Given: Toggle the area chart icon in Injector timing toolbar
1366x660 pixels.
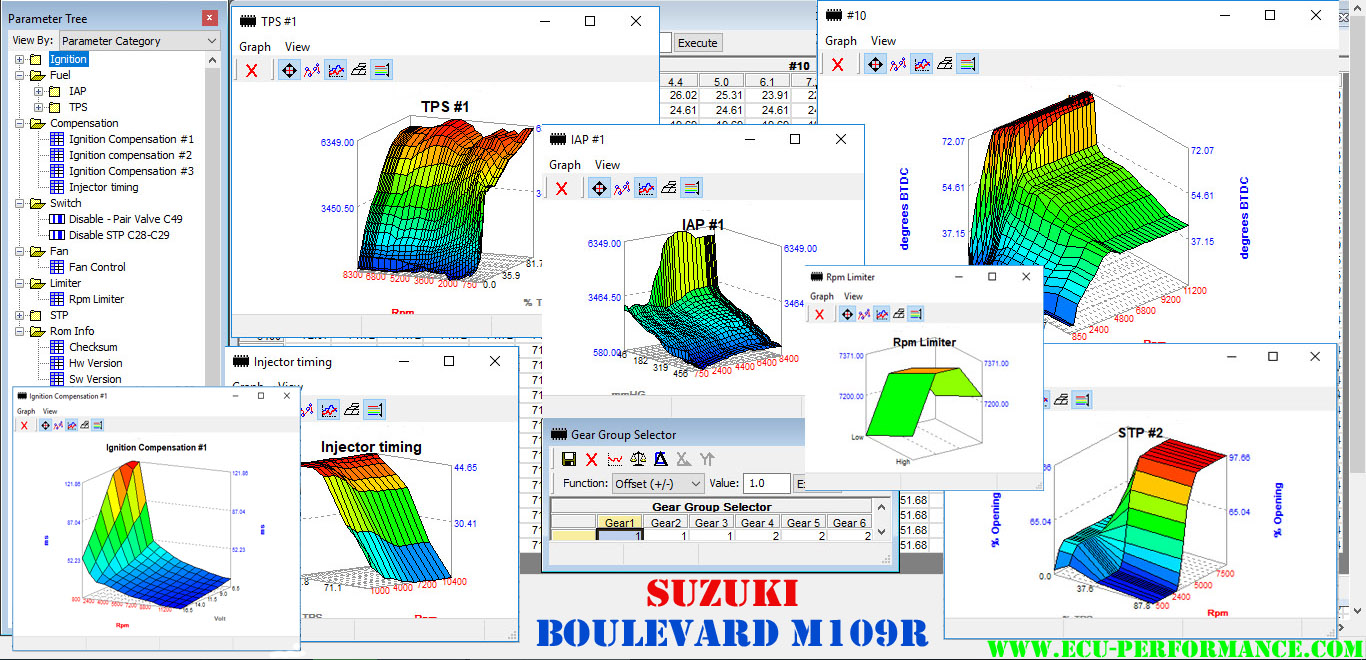Looking at the screenshot, I should click(329, 409).
